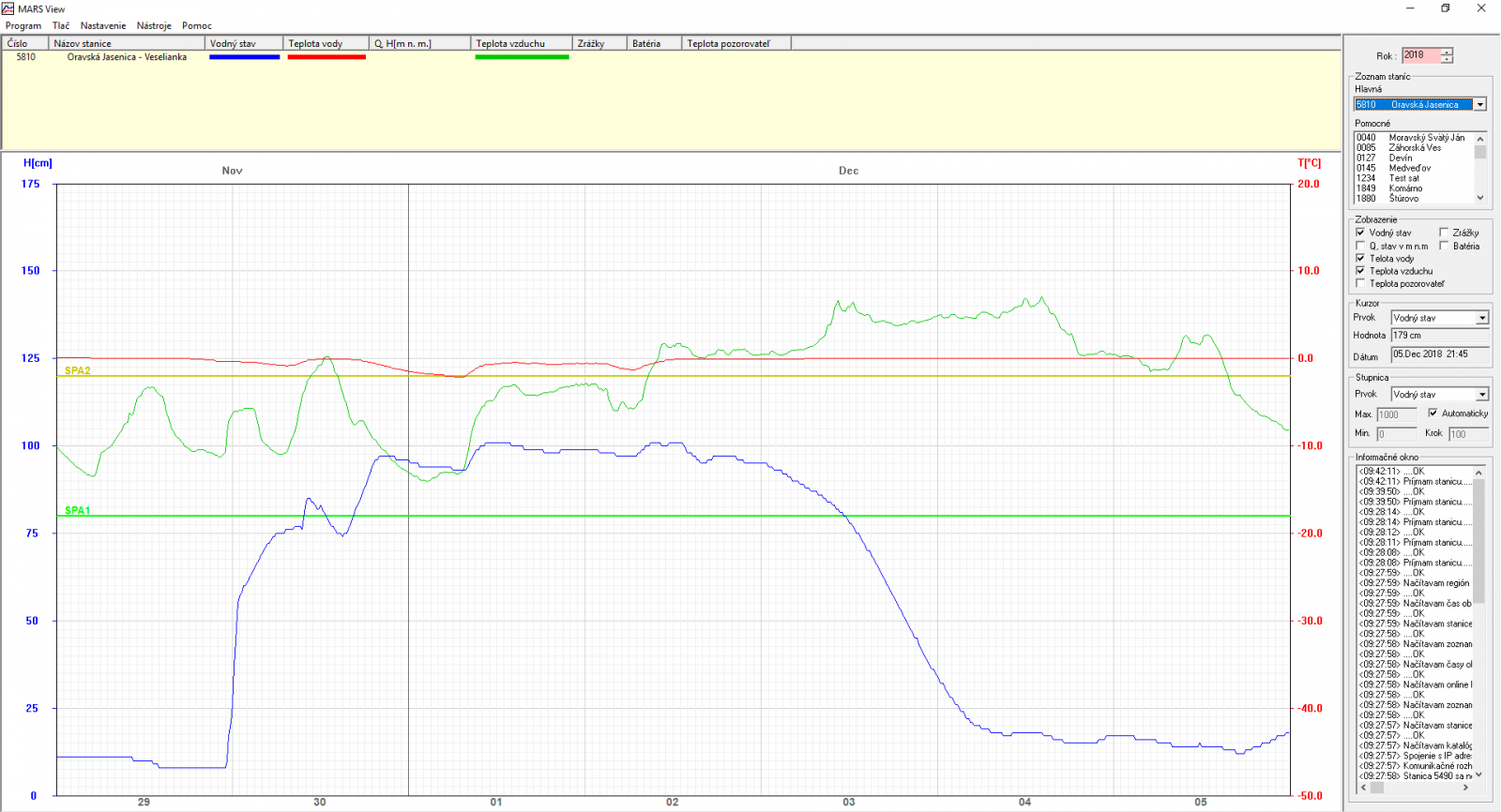Click the blue Vodný stav color bar

coord(244,57)
